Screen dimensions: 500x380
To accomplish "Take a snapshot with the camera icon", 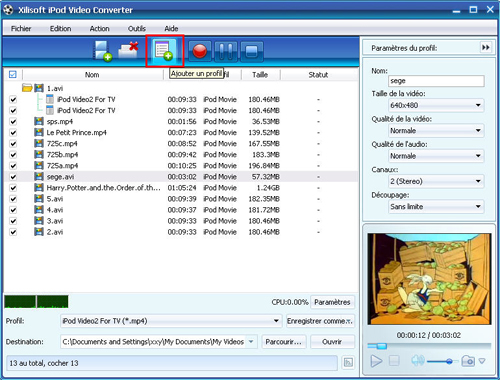I will tap(468, 360).
